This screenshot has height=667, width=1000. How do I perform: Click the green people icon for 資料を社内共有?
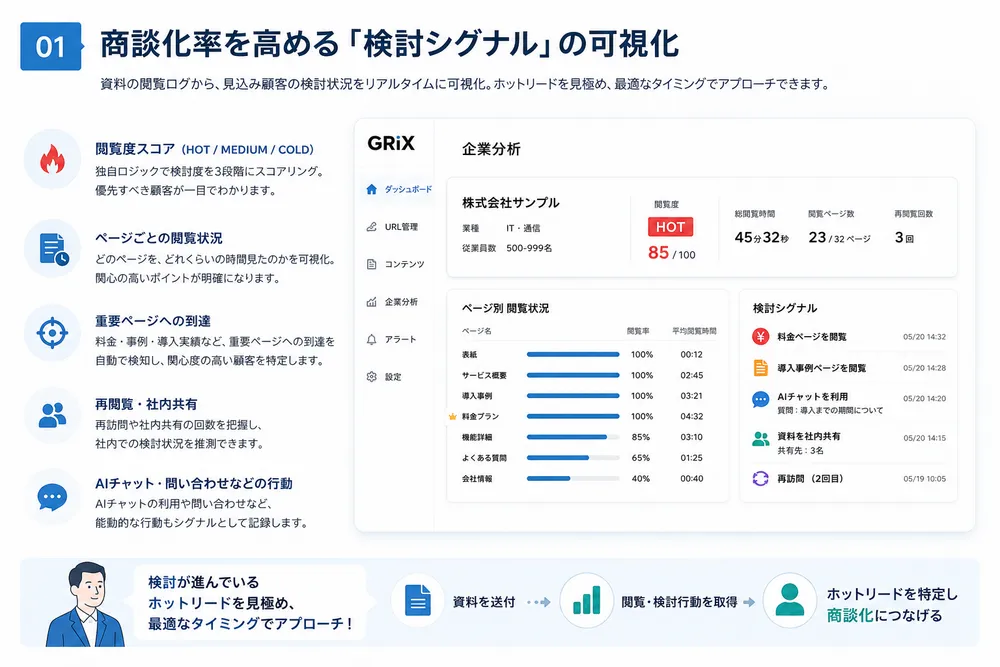pos(760,439)
